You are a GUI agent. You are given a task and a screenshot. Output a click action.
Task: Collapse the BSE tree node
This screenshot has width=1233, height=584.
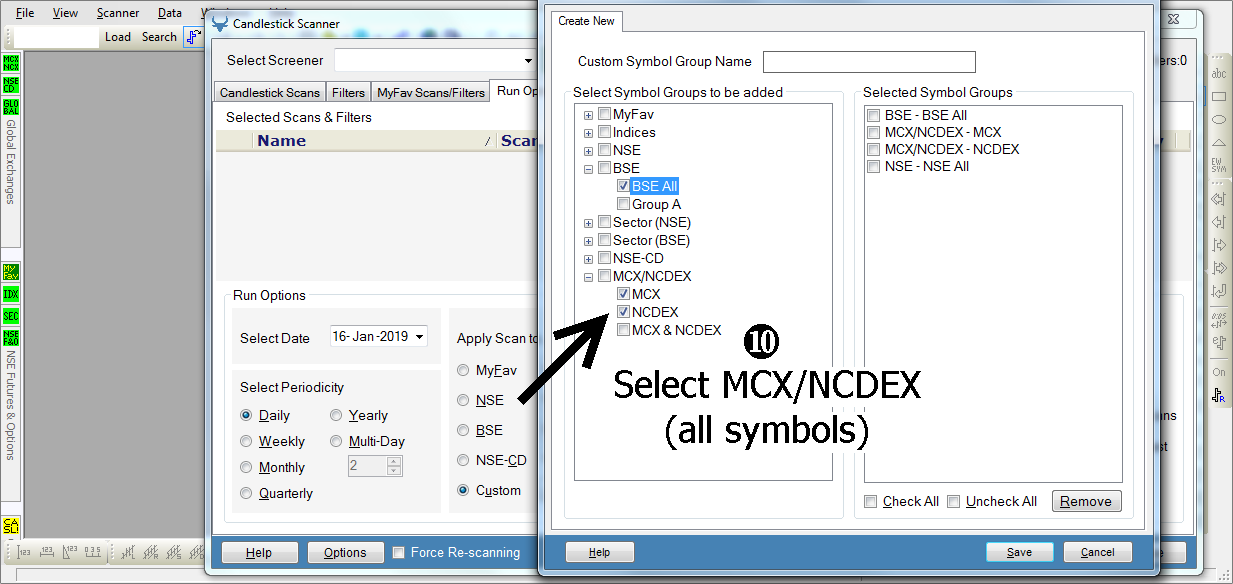point(589,169)
